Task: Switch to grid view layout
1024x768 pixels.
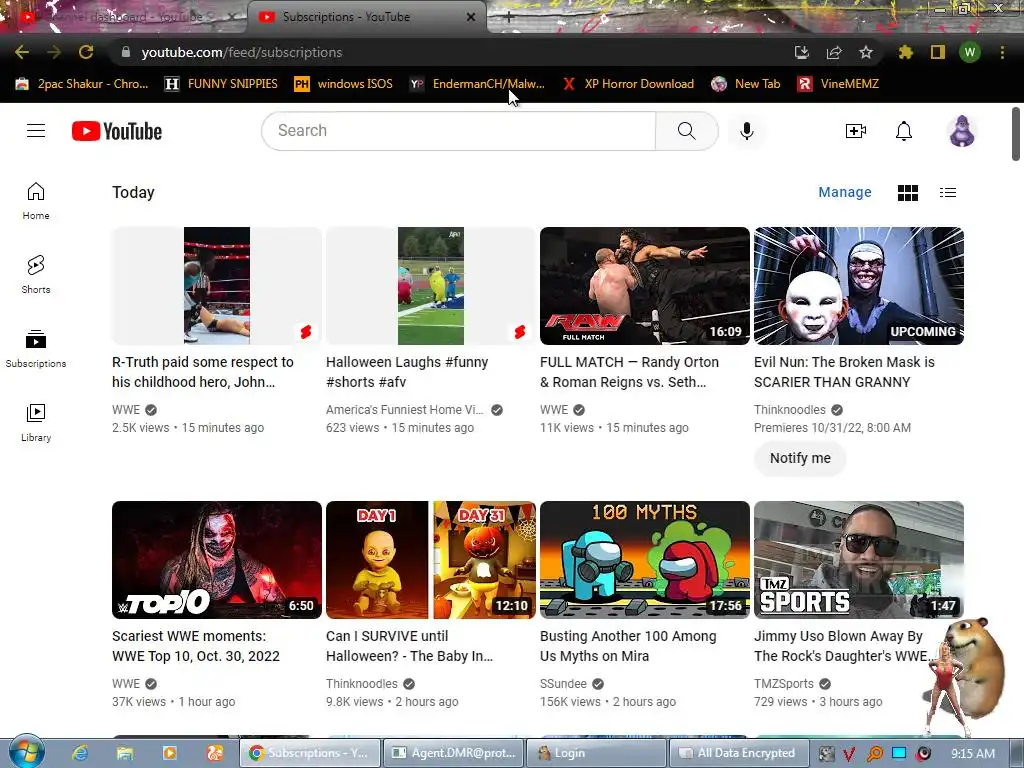Action: tap(908, 193)
